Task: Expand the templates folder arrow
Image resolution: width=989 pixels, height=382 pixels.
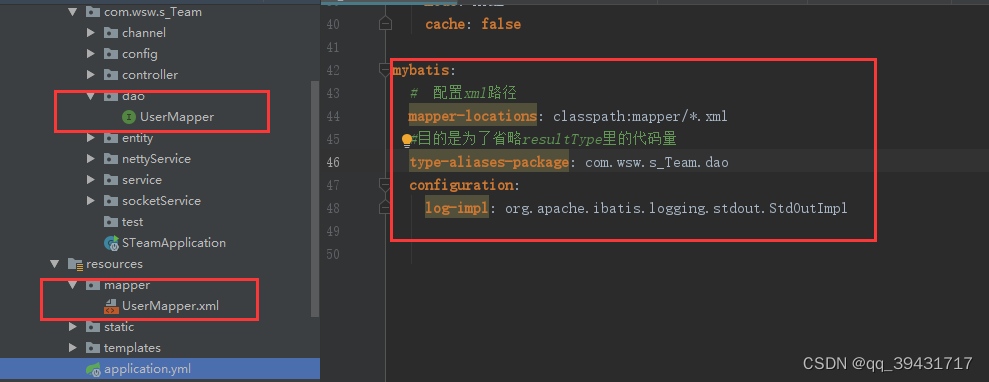Action: [73, 347]
